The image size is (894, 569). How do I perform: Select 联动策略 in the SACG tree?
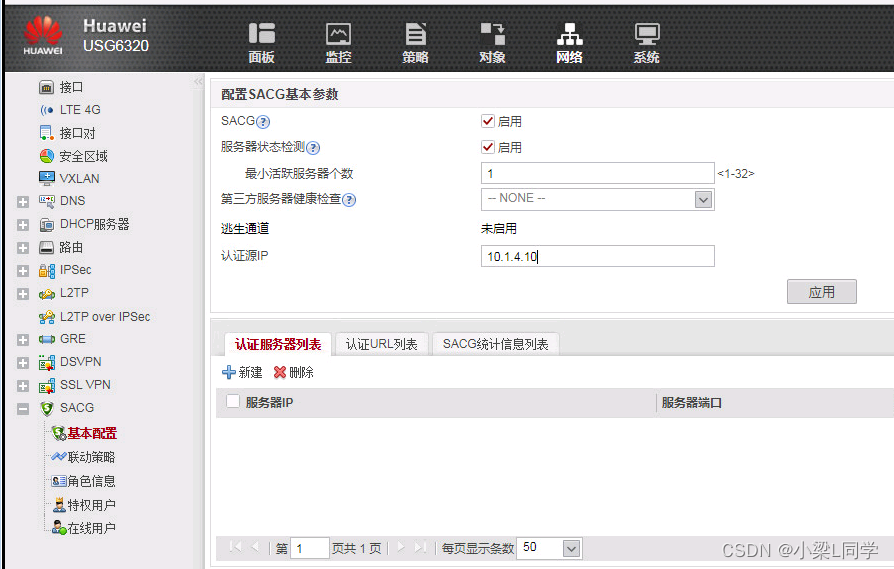tap(91, 457)
